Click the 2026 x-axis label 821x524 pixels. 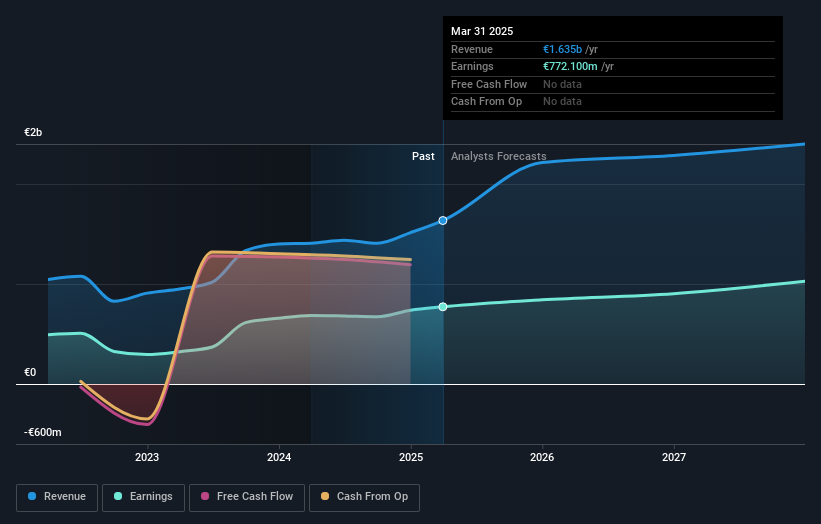542,458
